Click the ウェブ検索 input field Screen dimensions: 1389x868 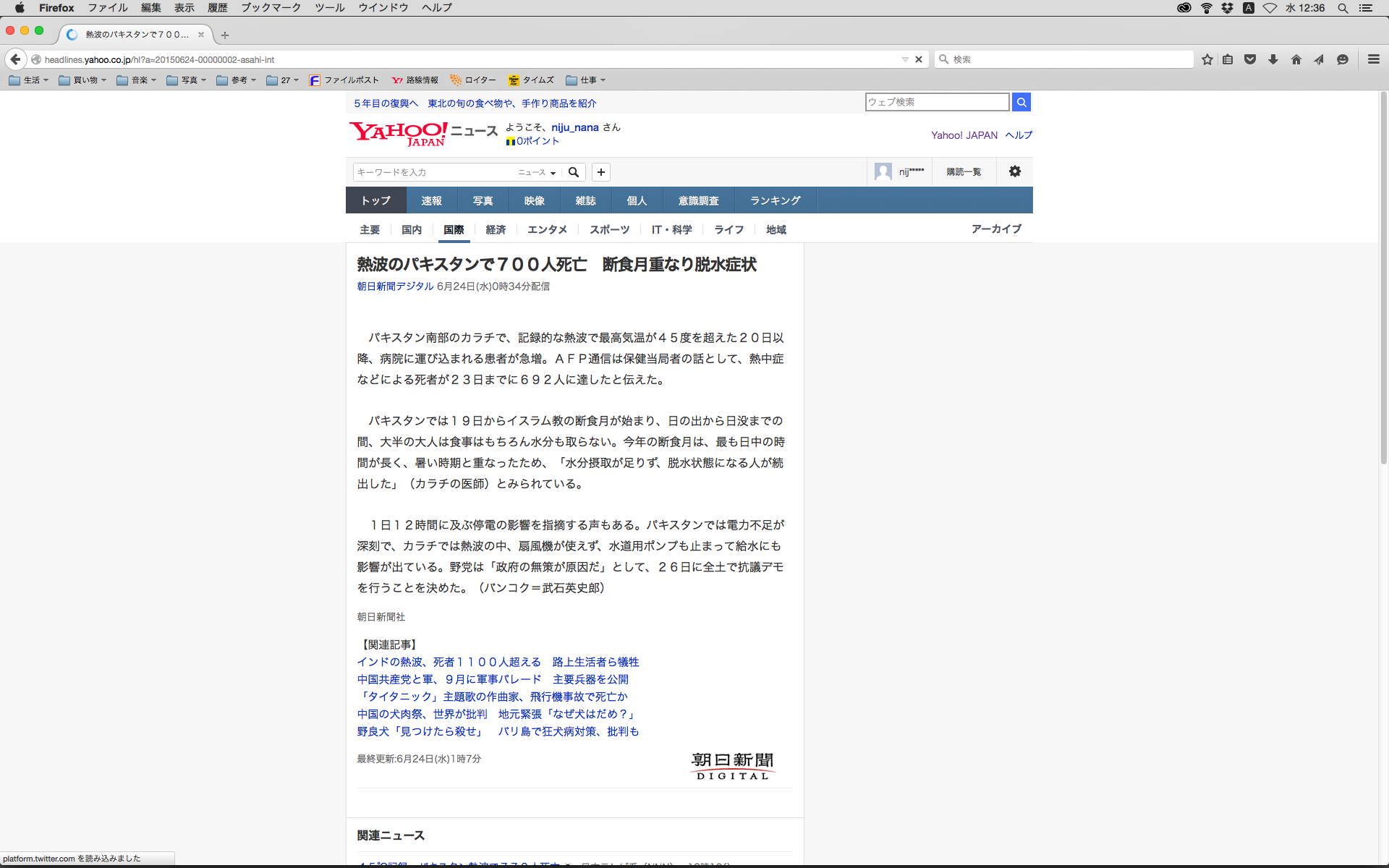point(936,102)
